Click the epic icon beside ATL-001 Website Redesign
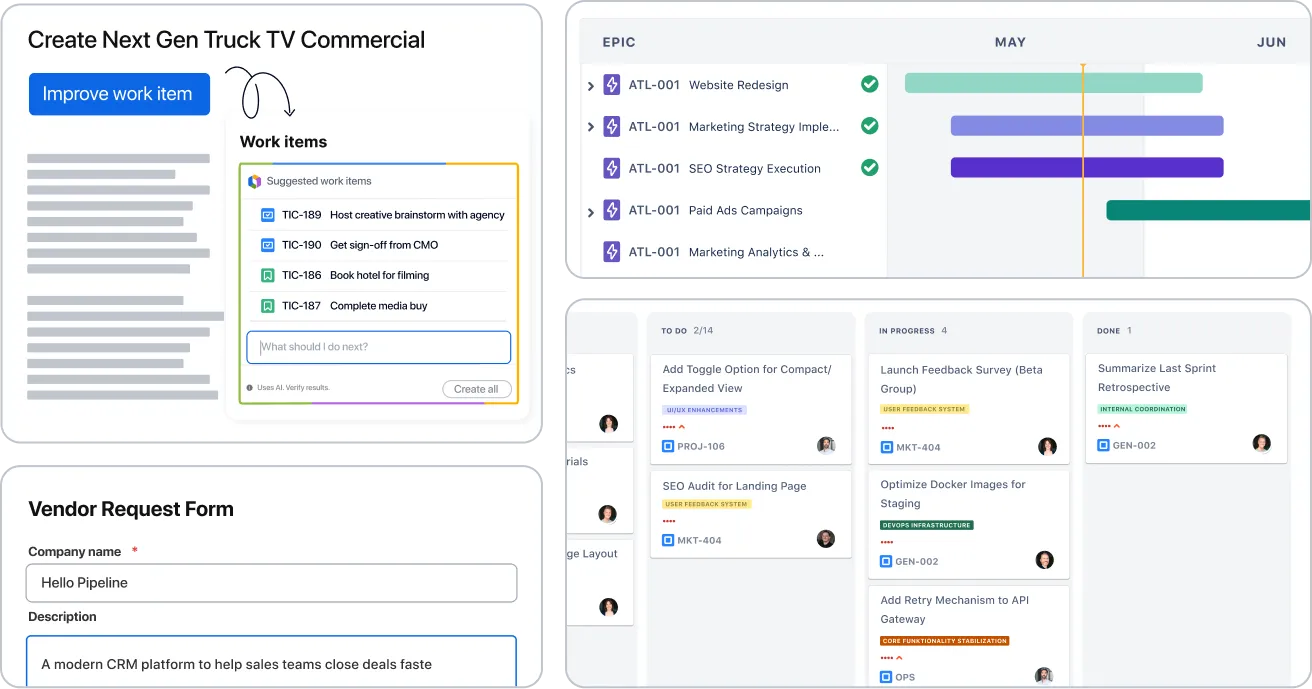 coord(611,85)
